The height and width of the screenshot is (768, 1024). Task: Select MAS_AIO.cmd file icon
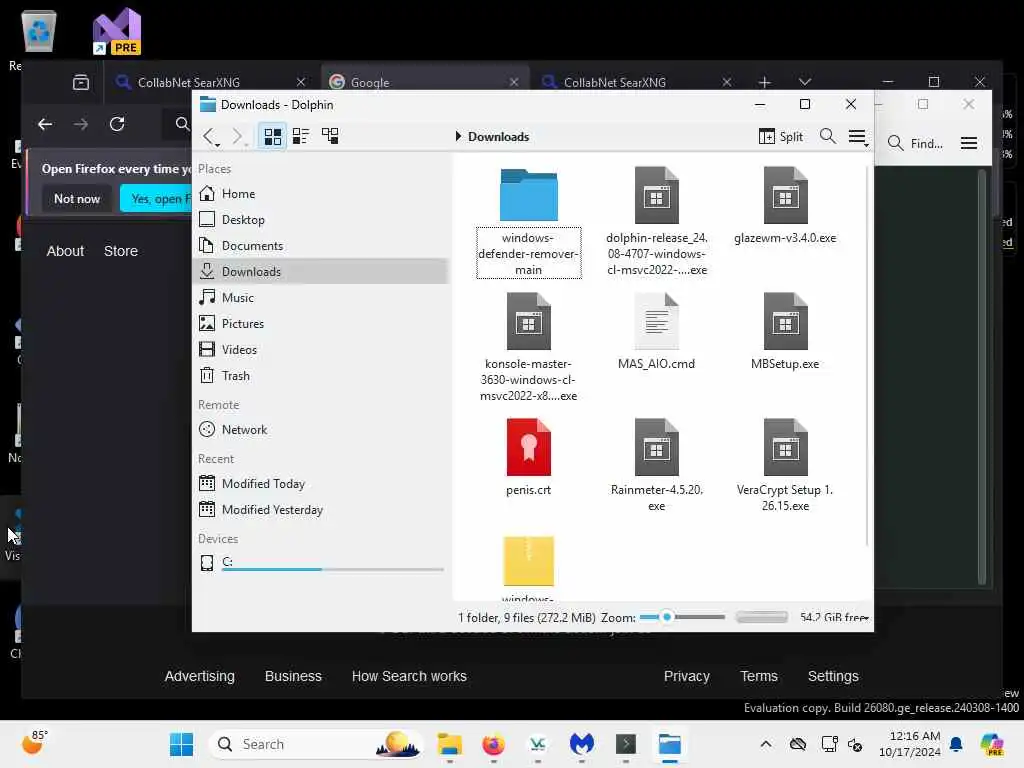[x=656, y=321]
